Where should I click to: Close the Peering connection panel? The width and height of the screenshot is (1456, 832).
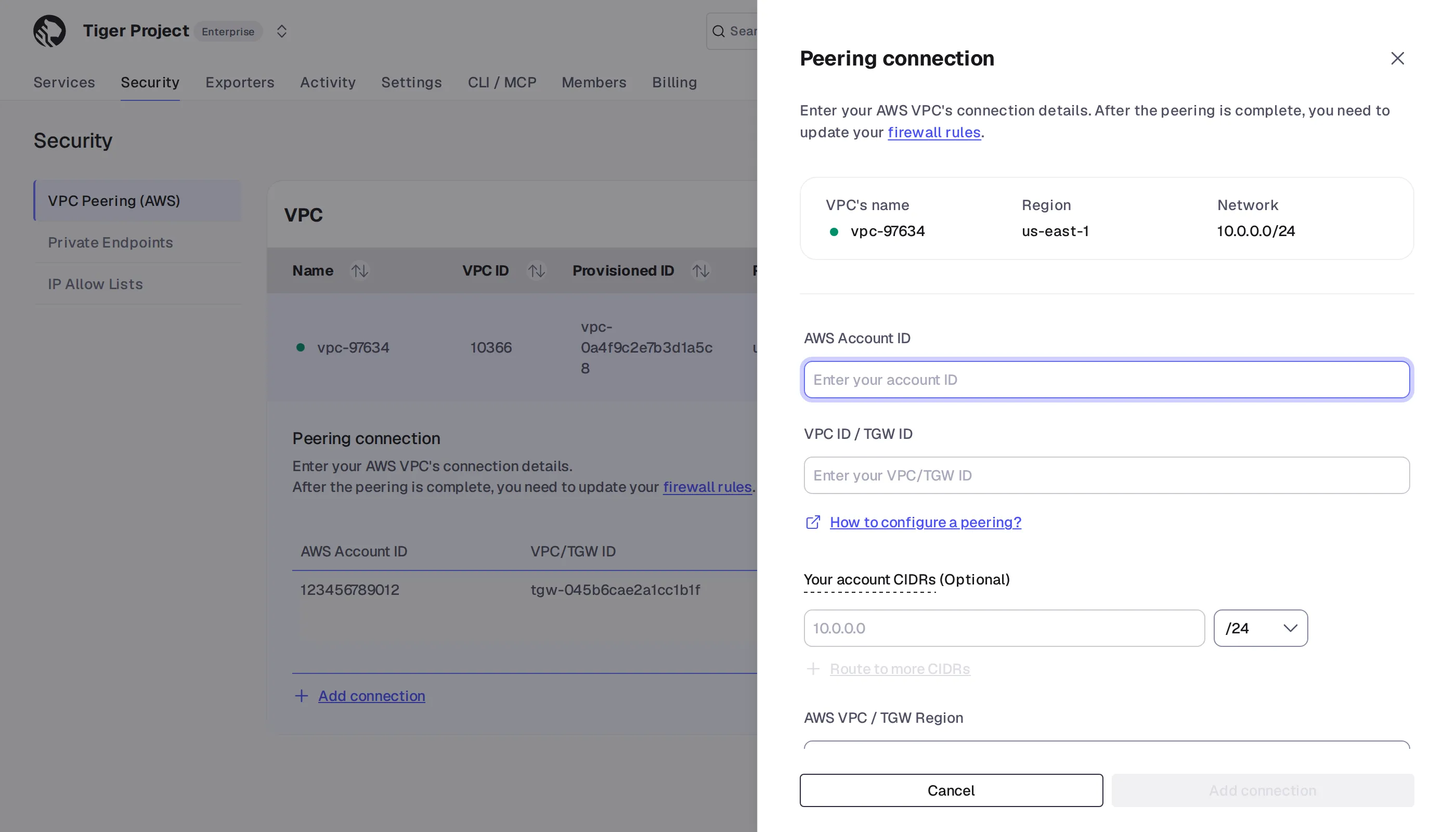pos(1397,58)
